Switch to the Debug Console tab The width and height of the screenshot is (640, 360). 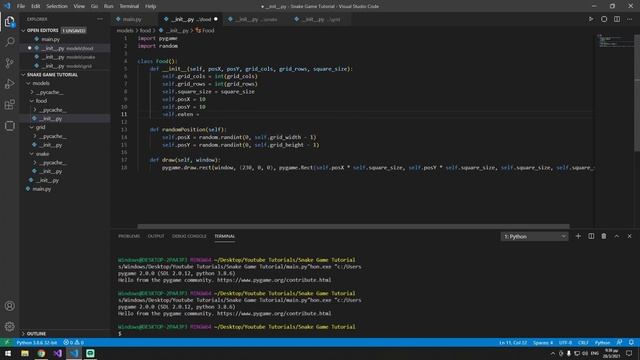pyautogui.click(x=189, y=236)
